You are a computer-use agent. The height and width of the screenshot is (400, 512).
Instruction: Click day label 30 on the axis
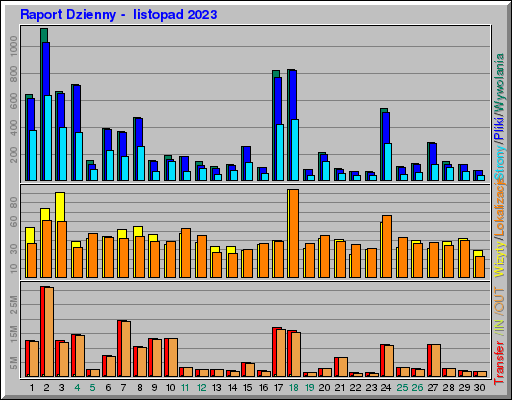(479, 388)
